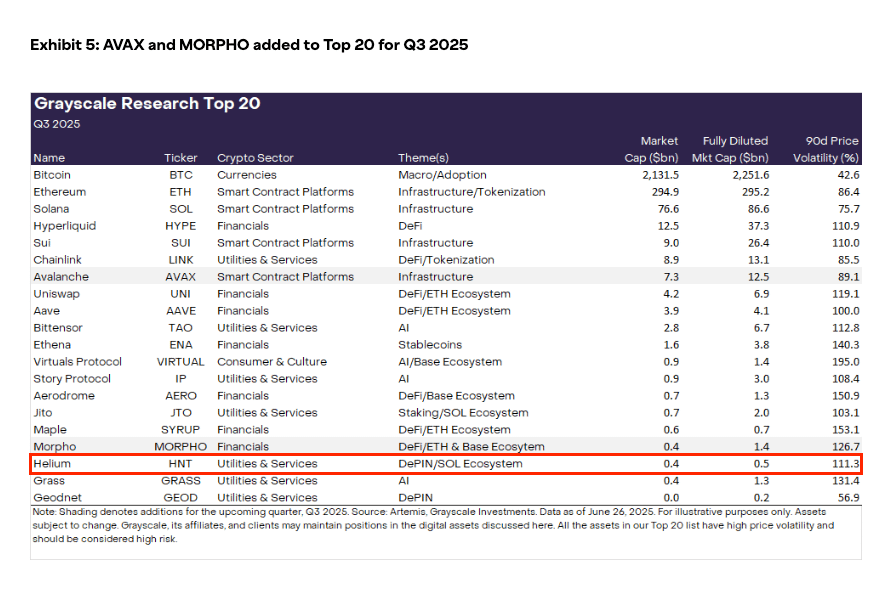Click the 'Bittensor' name cell
Screen dimensions: 888x598
point(58,328)
